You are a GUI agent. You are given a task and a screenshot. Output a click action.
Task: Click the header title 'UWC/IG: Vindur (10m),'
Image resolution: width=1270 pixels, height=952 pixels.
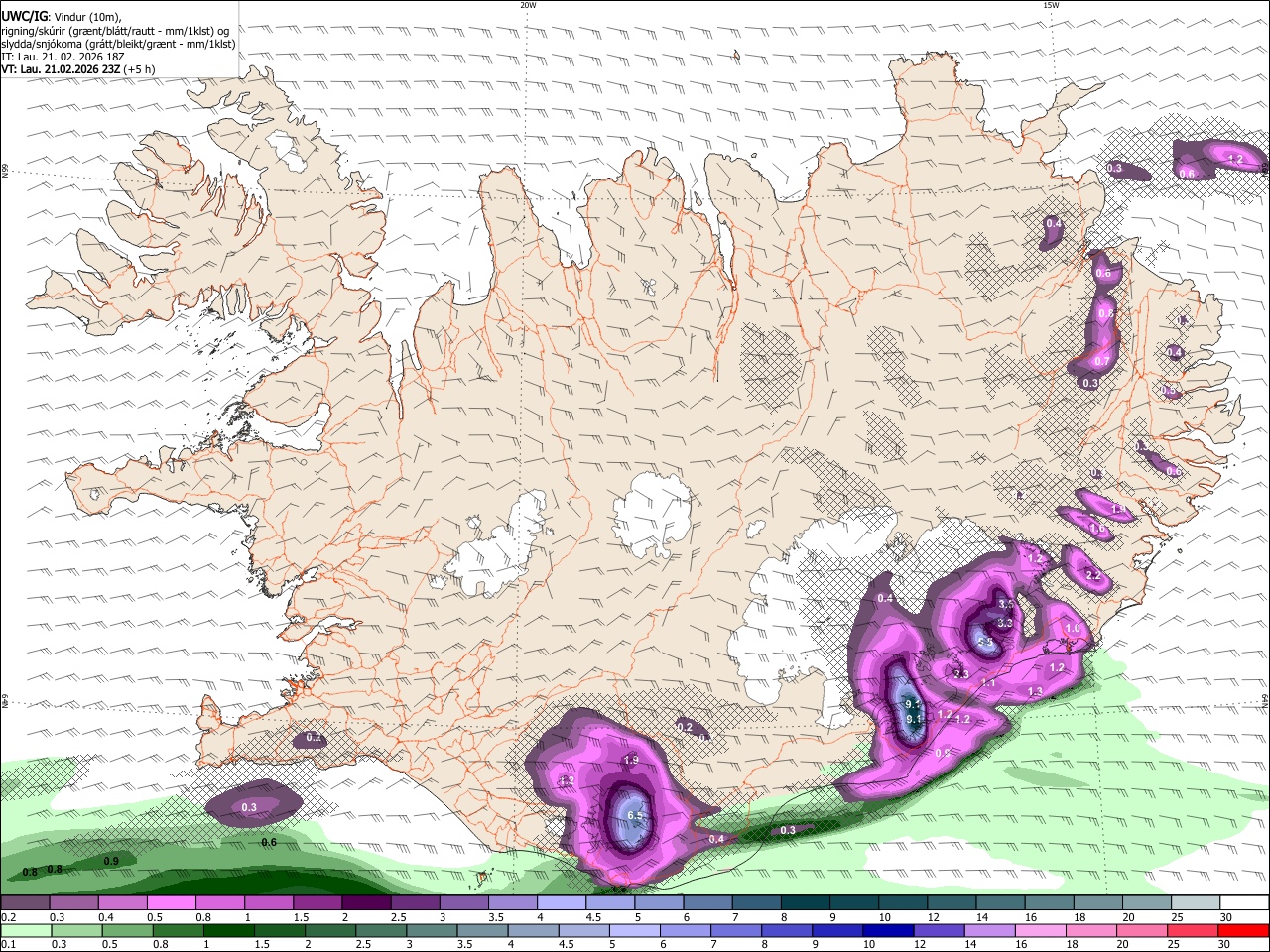[x=62, y=17]
